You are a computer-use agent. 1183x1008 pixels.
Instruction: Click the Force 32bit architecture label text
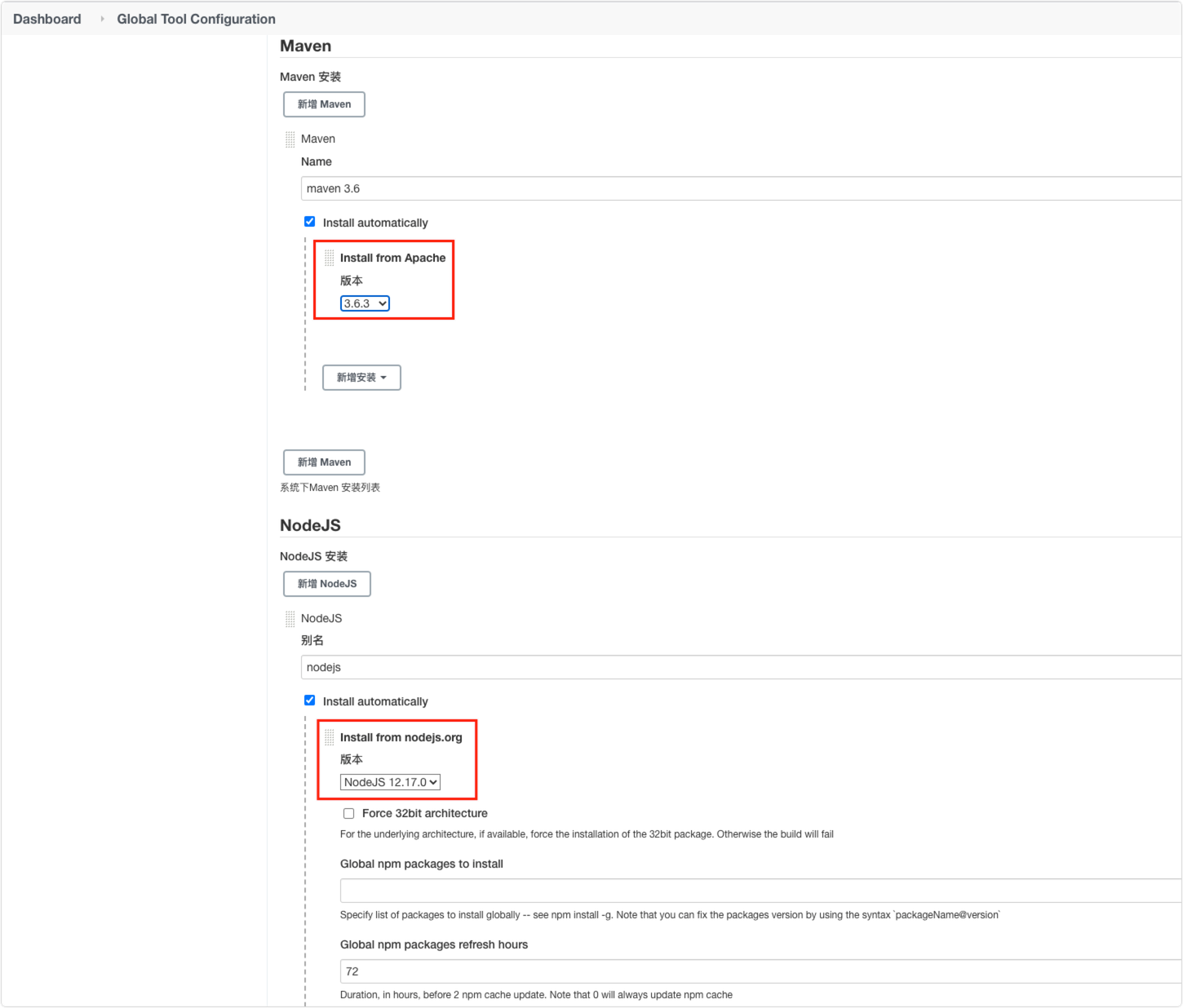point(425,813)
